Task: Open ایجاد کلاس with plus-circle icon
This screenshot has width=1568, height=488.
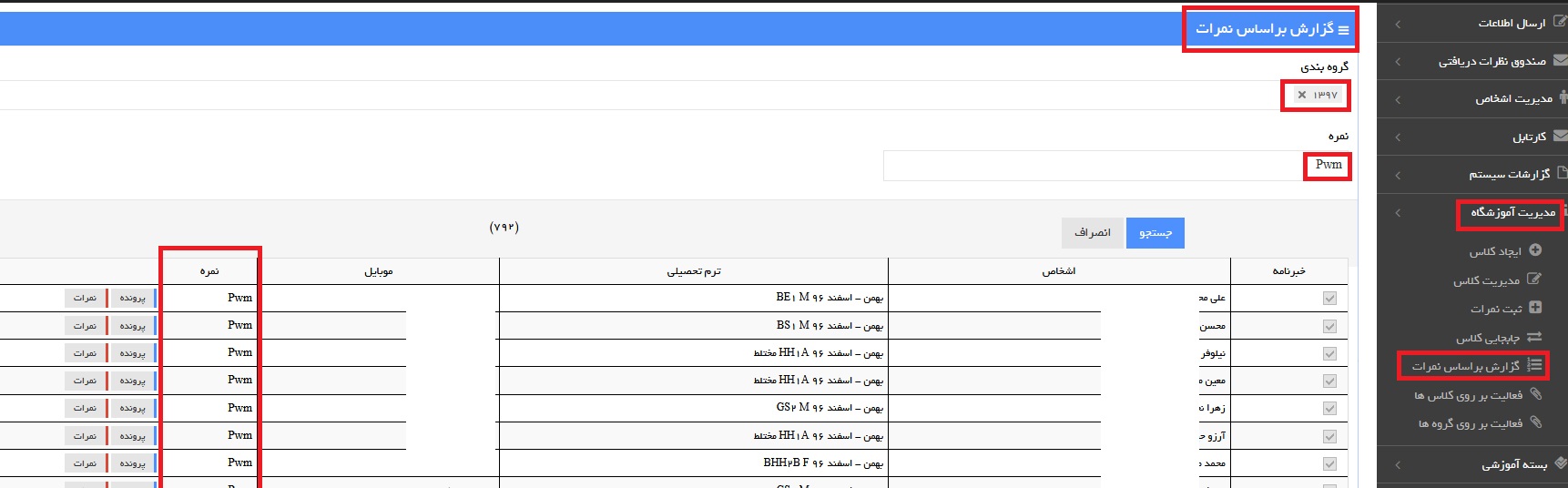Action: pyautogui.click(x=1534, y=250)
